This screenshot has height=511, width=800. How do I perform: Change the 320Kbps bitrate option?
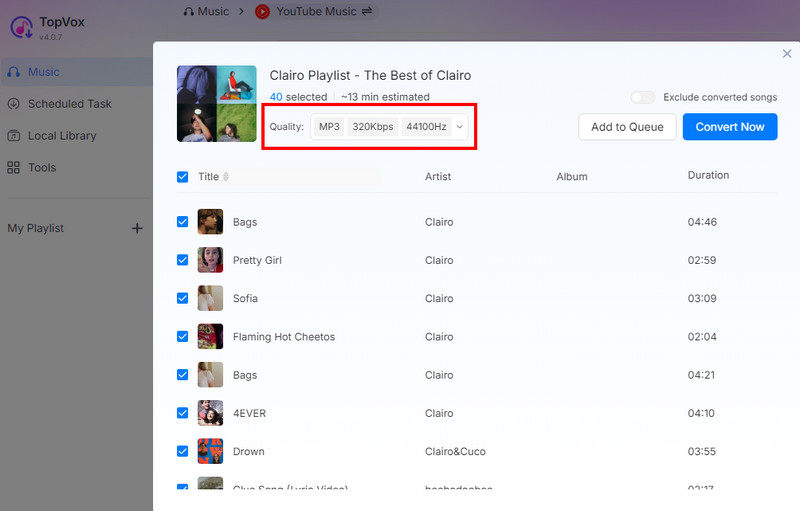pyautogui.click(x=372, y=127)
